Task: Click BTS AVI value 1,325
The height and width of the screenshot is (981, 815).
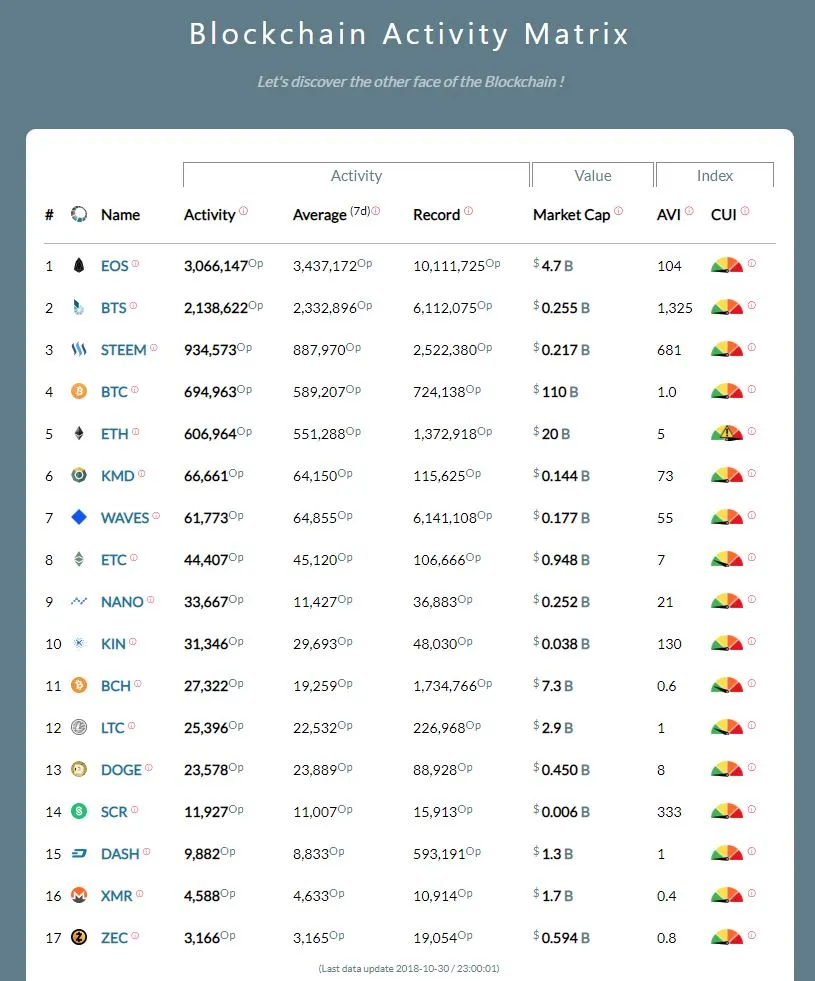Action: click(675, 308)
